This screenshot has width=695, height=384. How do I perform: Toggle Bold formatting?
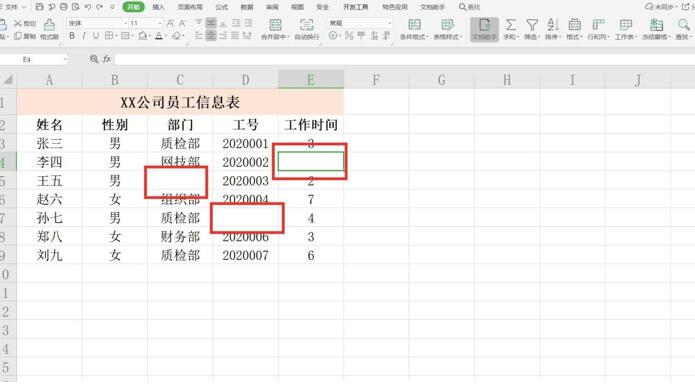(x=72, y=36)
